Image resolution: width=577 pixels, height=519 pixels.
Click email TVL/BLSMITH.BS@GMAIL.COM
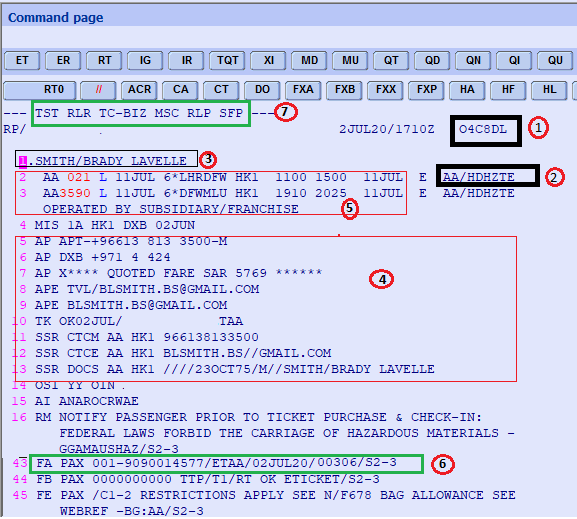tap(163, 289)
